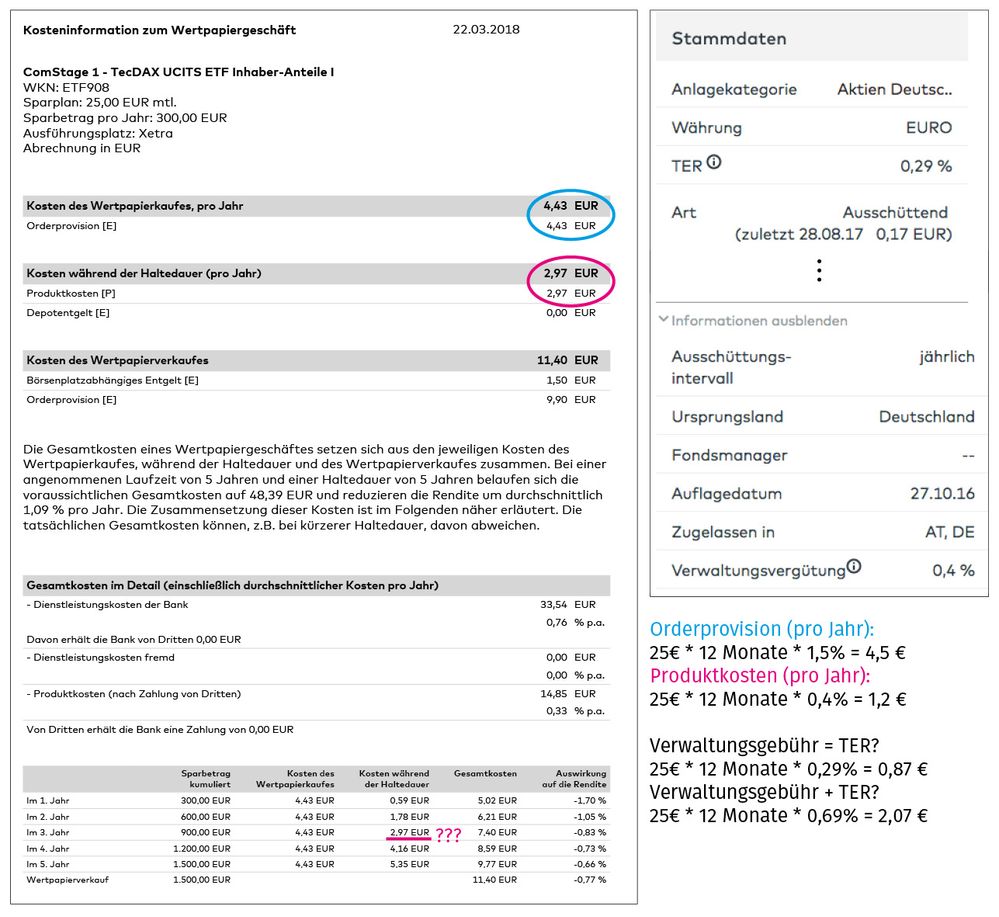Click the info icon beside Verwaltungsvergütung
This screenshot has width=999, height=917.
(x=853, y=567)
